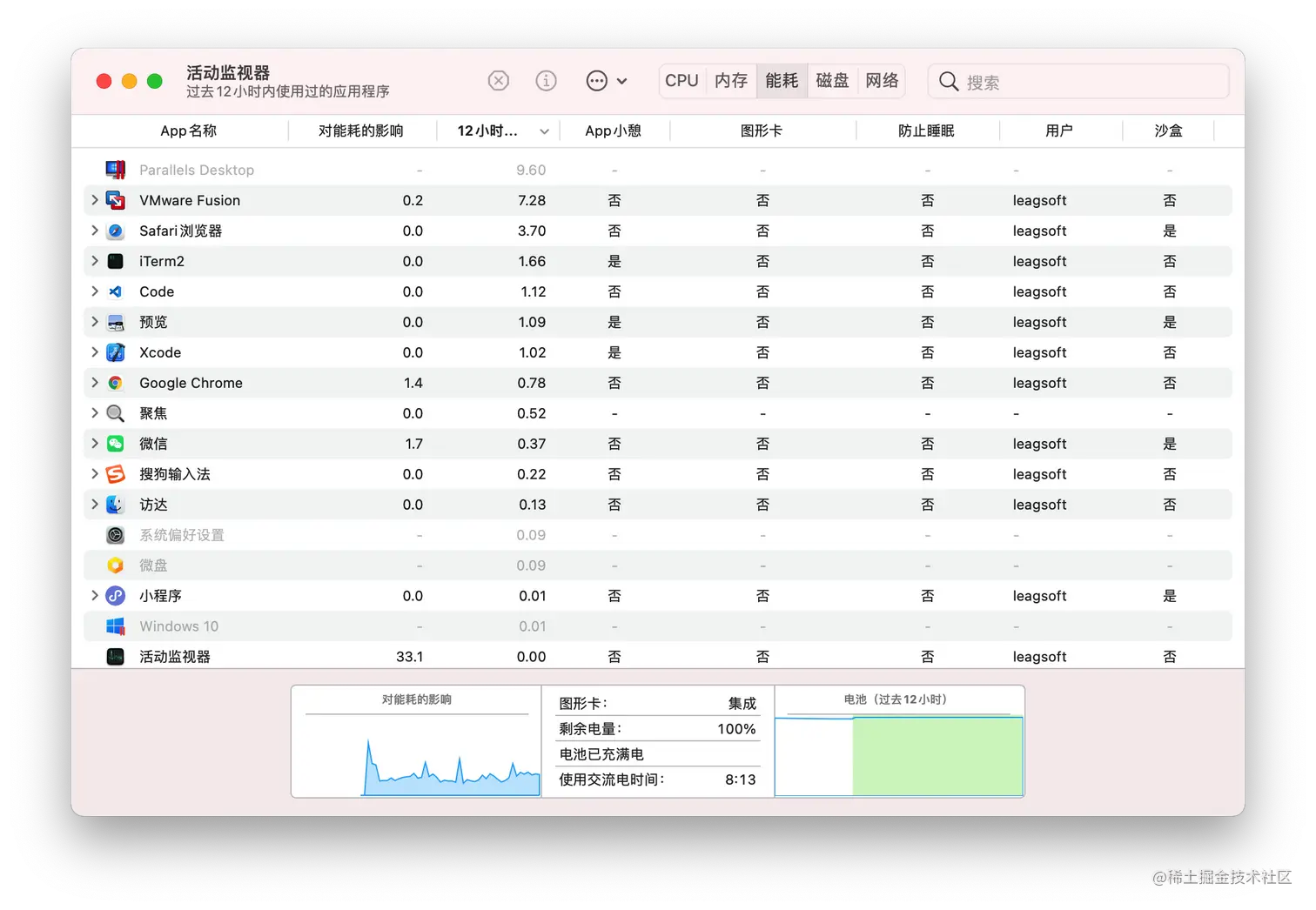This screenshot has height=910, width=1316.
Task: Click the 对能耗的影响 energy graph
Action: (416, 741)
